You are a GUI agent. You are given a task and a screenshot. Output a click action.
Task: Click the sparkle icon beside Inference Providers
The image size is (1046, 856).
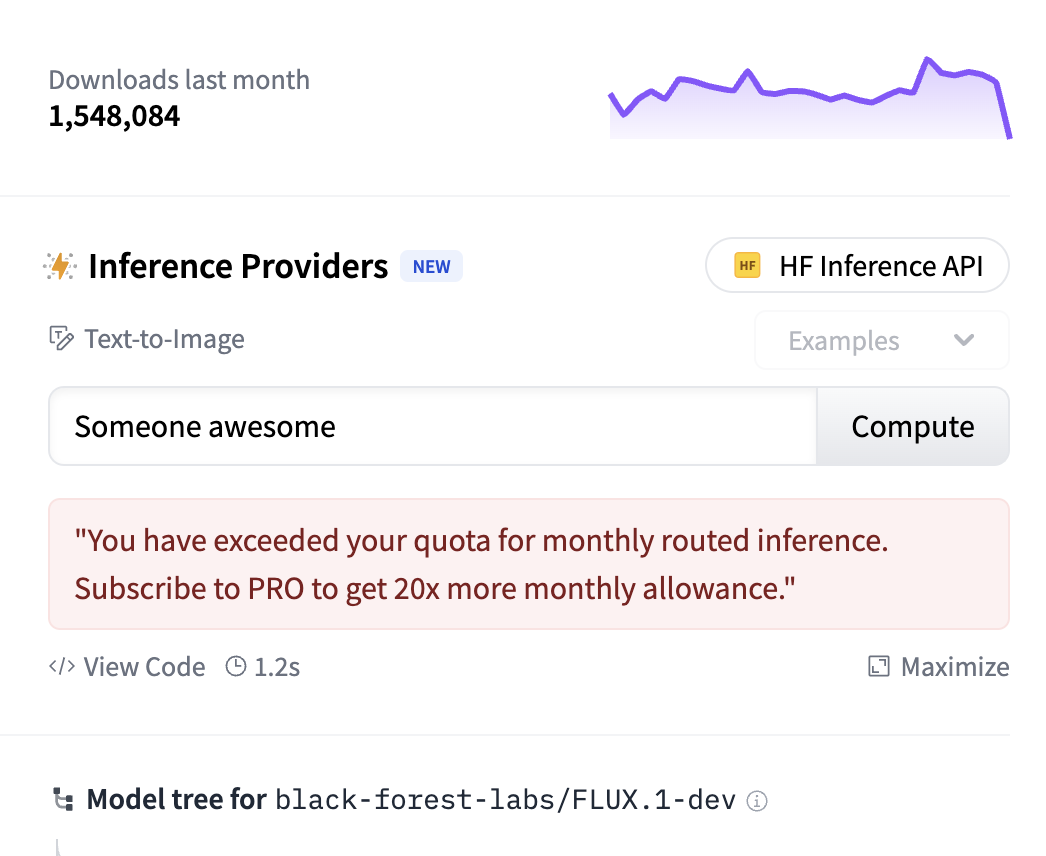click(x=60, y=266)
